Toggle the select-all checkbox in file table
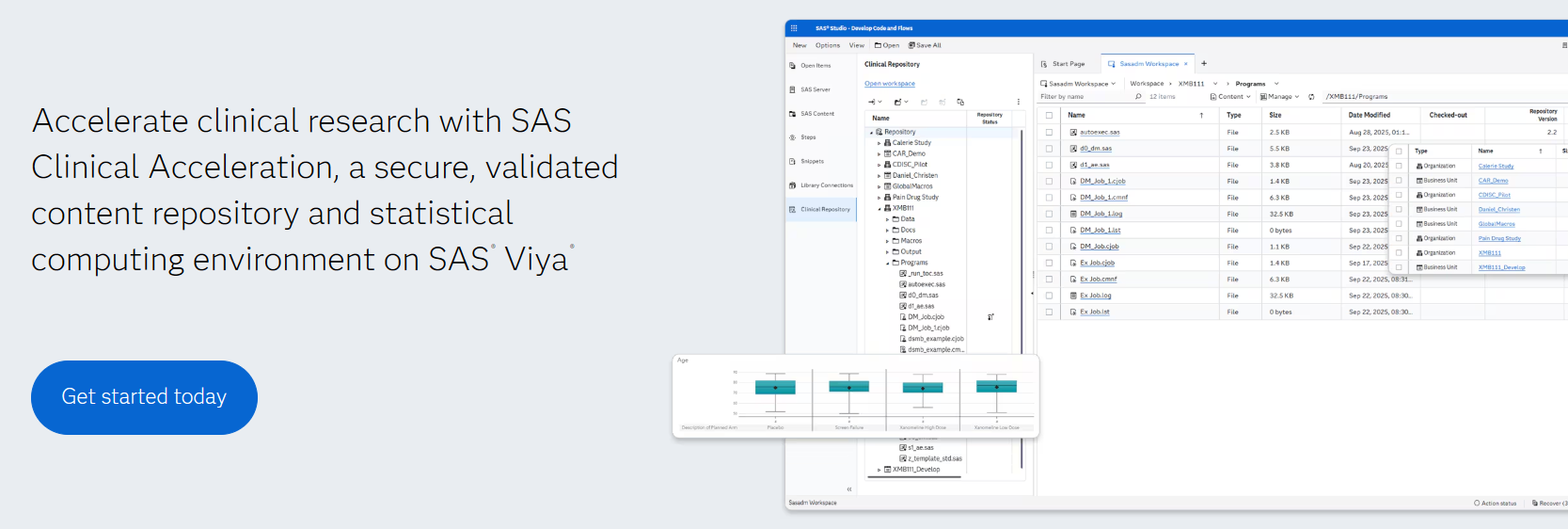The image size is (1568, 529). (1049, 116)
